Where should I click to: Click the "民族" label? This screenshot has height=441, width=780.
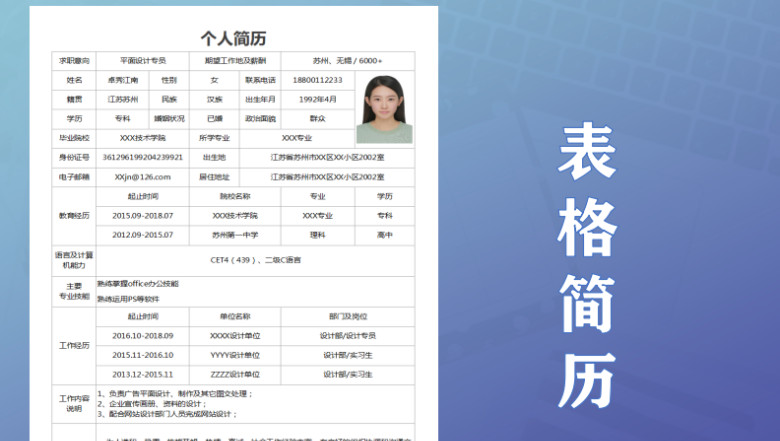[169, 99]
